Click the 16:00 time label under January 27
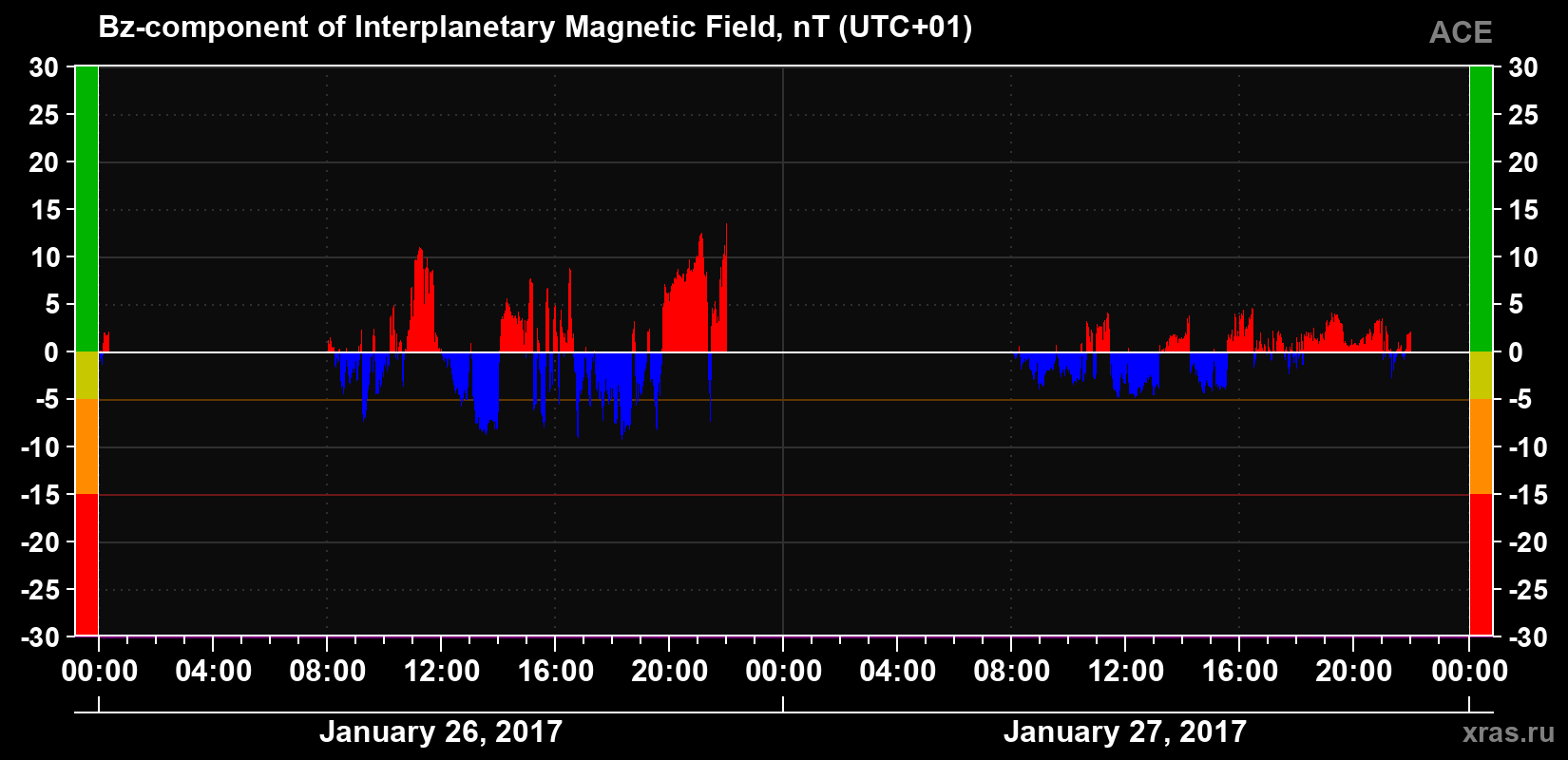Screen dimensions: 1568x760 [x=1239, y=672]
